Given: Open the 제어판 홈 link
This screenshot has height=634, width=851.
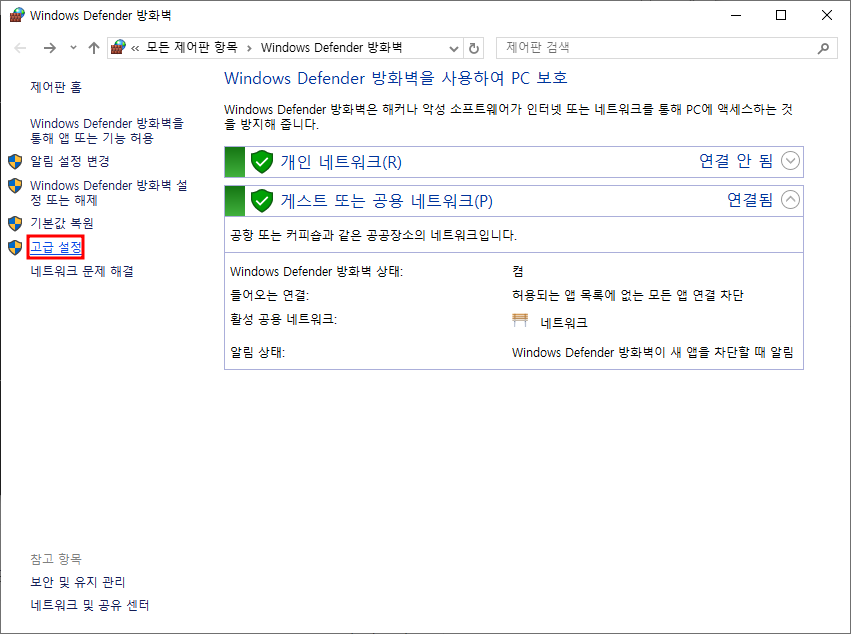Looking at the screenshot, I should (x=56, y=87).
